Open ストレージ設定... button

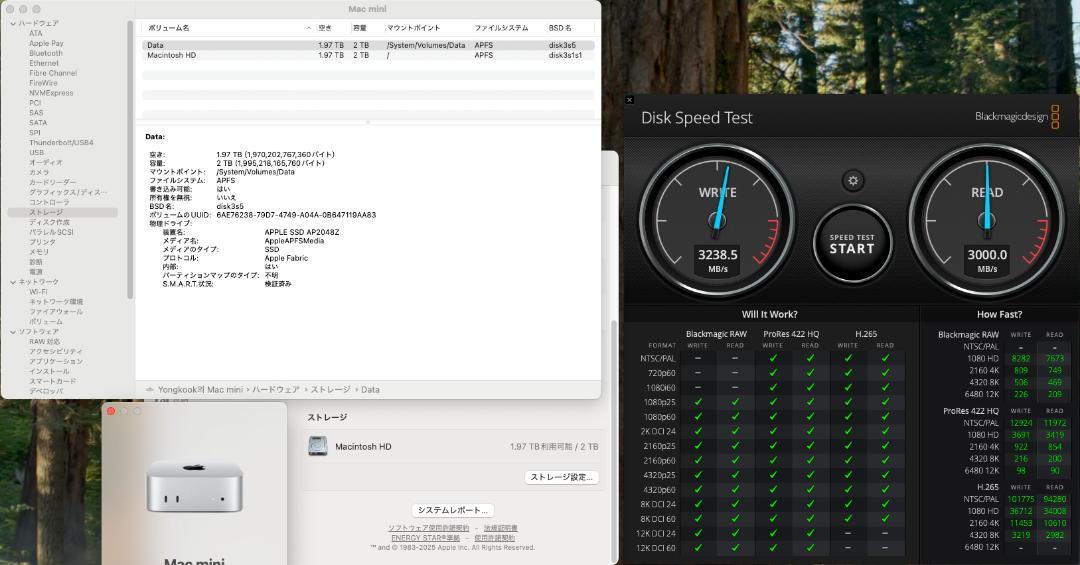tap(561, 477)
